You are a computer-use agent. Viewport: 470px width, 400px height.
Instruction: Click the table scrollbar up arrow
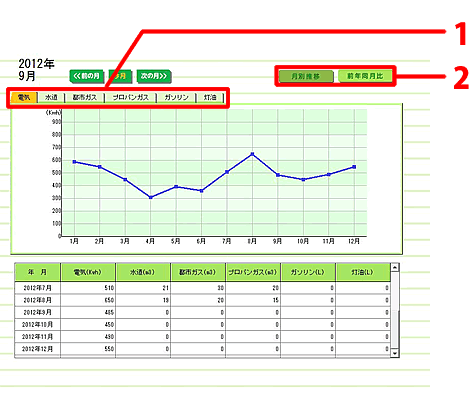[395, 267]
